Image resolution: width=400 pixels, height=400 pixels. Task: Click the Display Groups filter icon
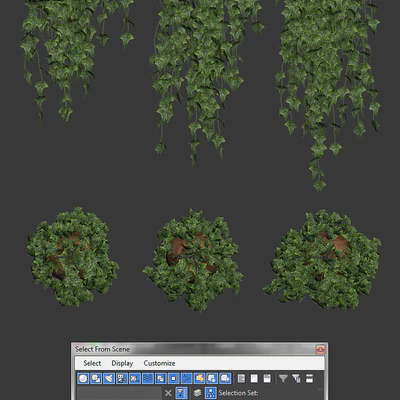[161, 378]
